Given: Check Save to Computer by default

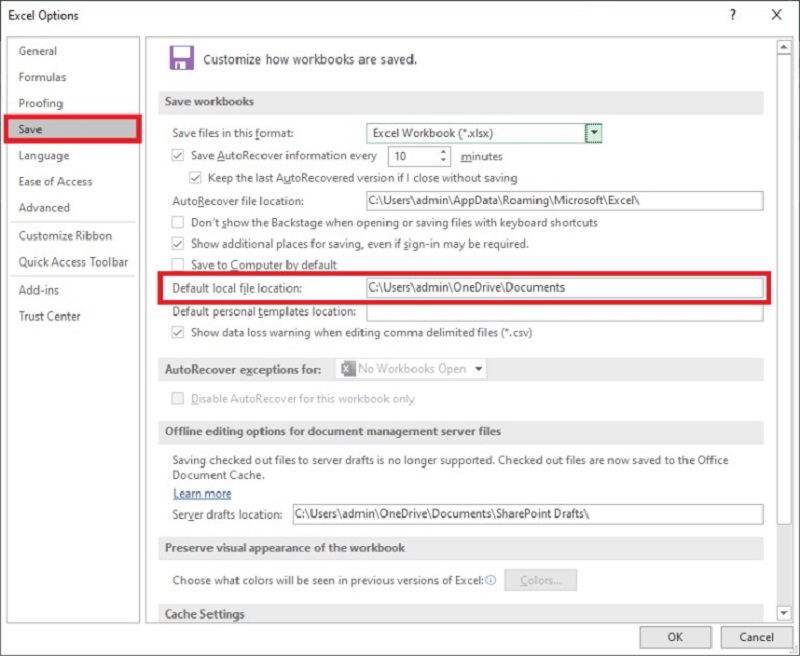Looking at the screenshot, I should pos(177,264).
